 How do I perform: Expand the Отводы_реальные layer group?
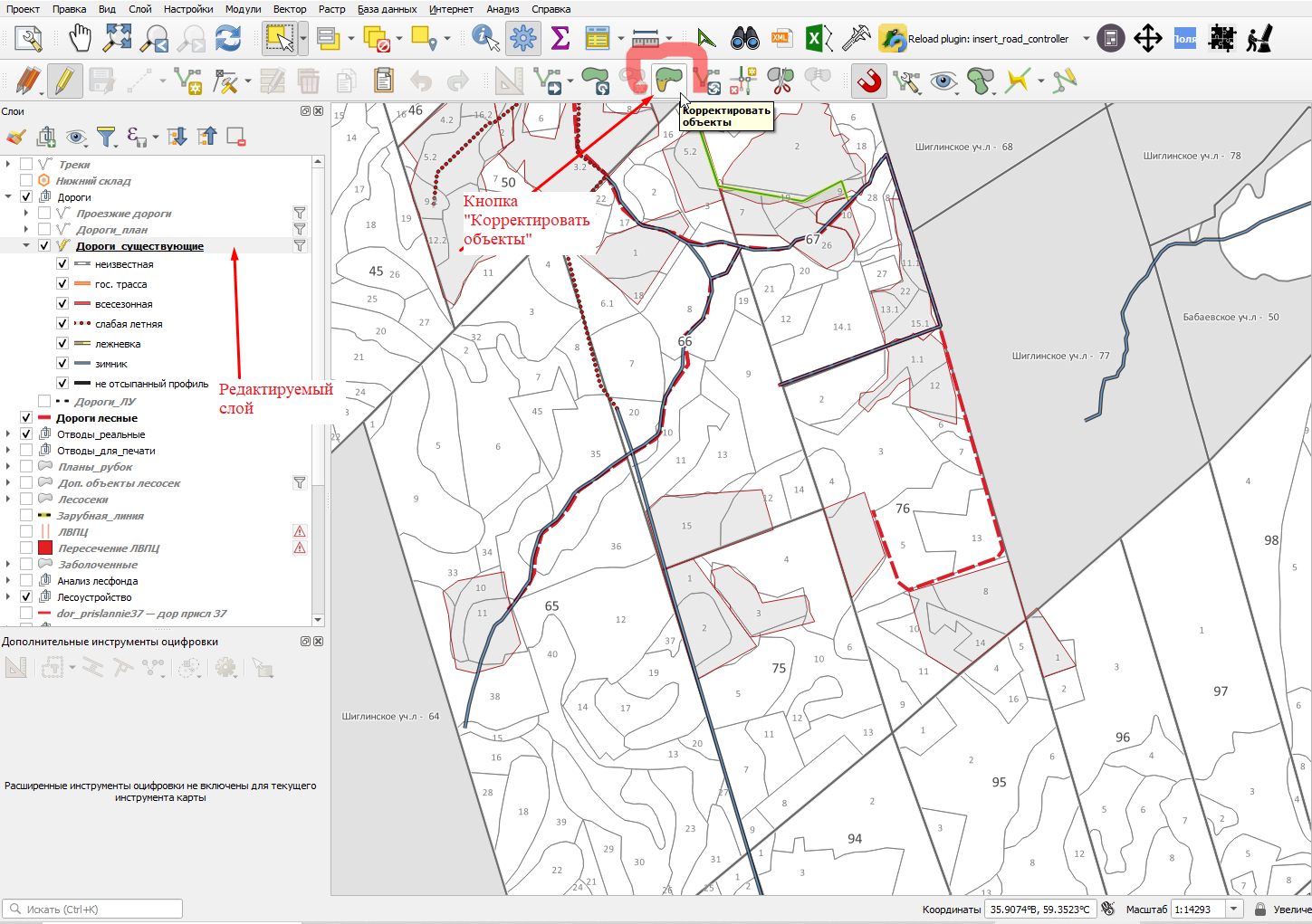pyautogui.click(x=8, y=433)
